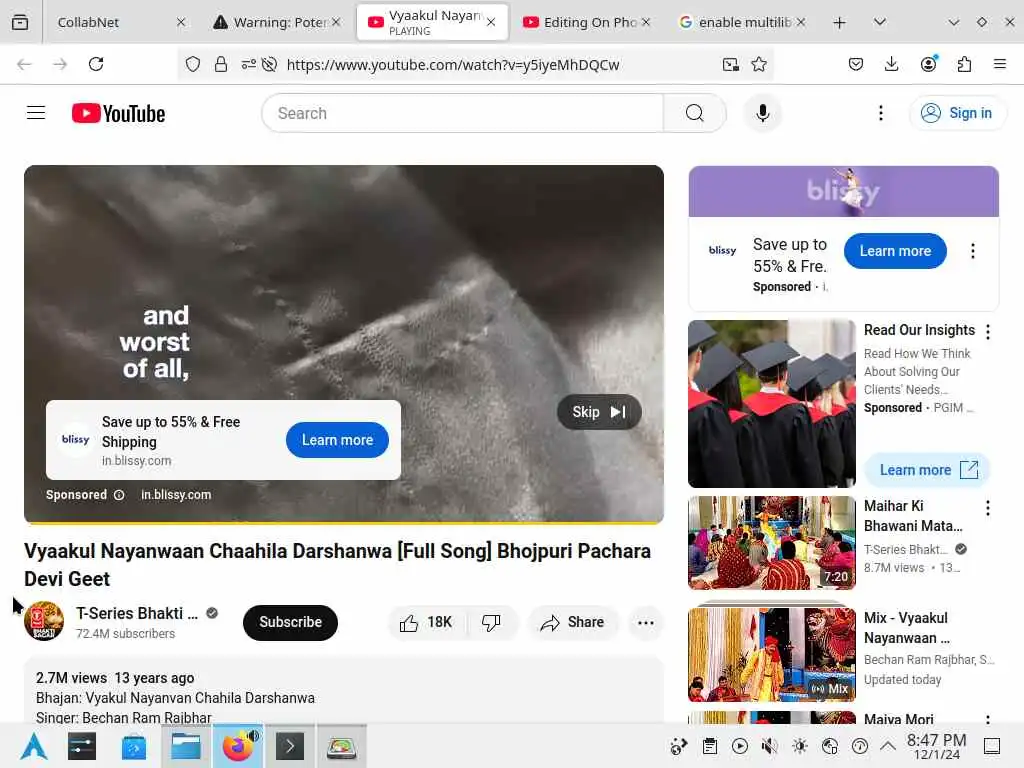Subscribe to T-Series Bhakti channel
Screen dimensions: 1024x768
[290, 622]
